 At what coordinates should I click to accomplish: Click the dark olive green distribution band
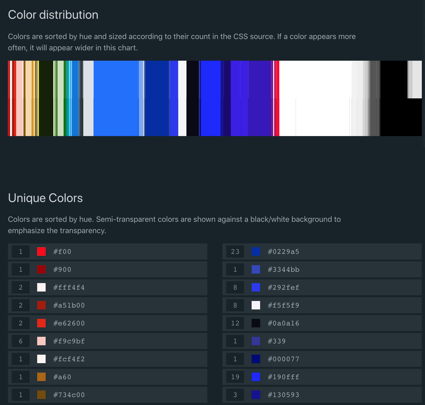click(46, 98)
